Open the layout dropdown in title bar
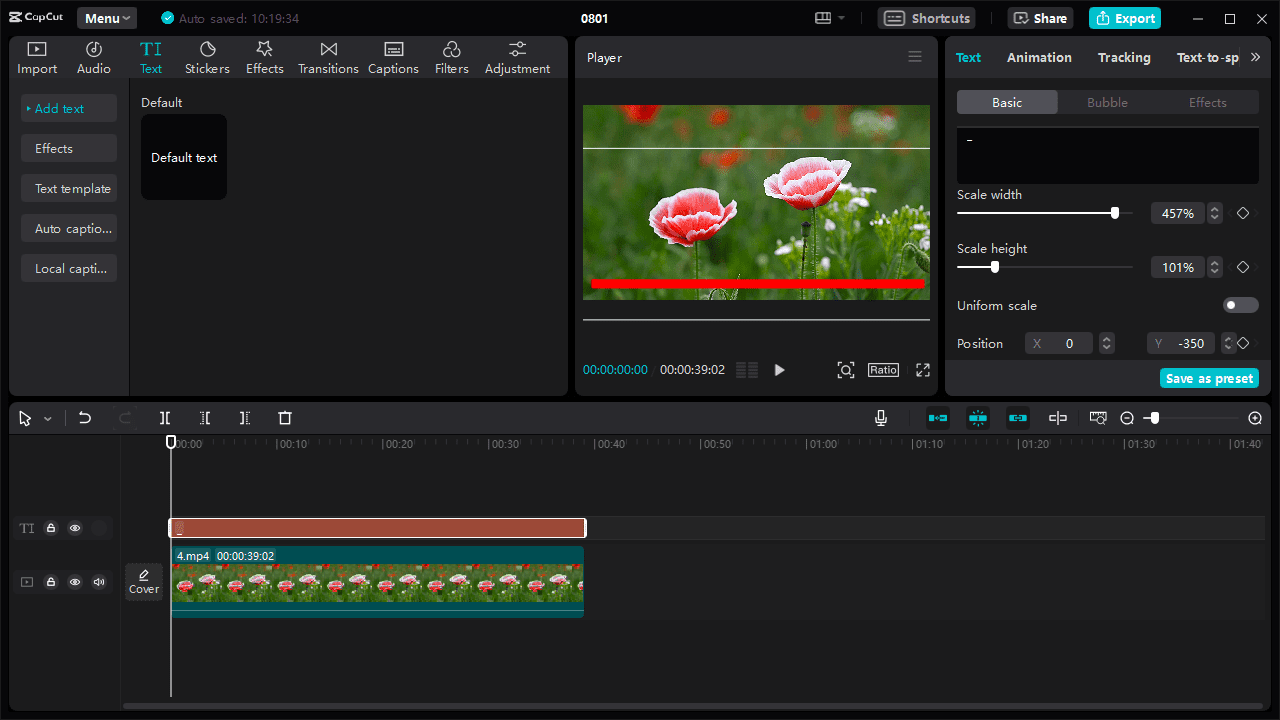 coord(830,18)
